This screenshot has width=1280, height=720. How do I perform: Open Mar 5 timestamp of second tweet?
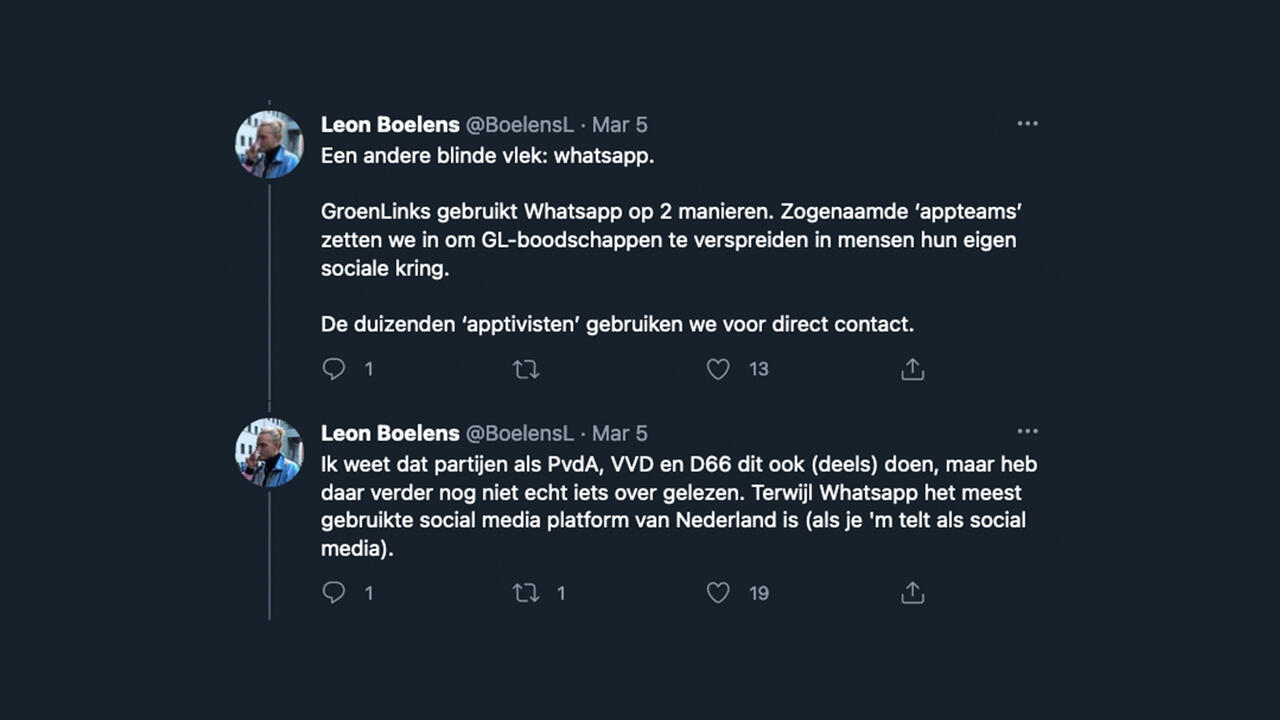pyautogui.click(x=620, y=433)
